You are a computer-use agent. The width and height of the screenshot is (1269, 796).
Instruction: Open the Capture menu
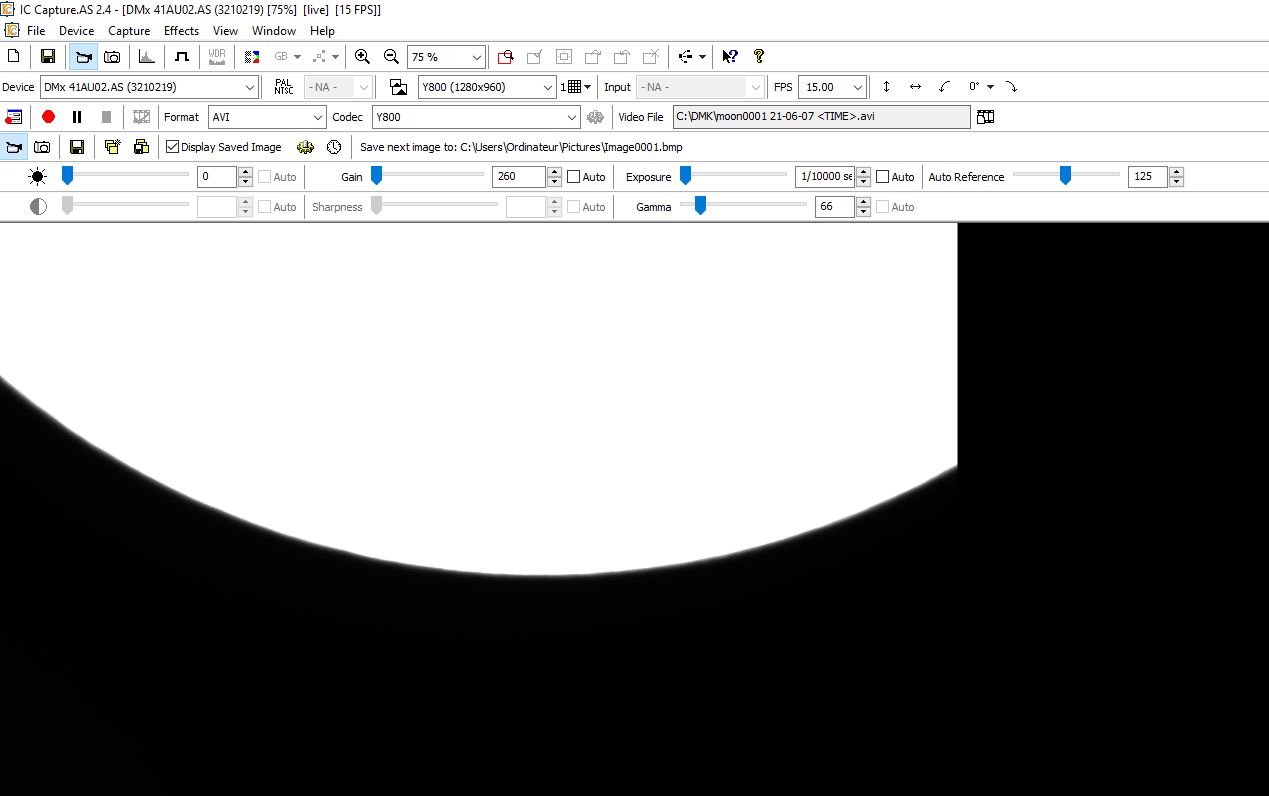(129, 31)
